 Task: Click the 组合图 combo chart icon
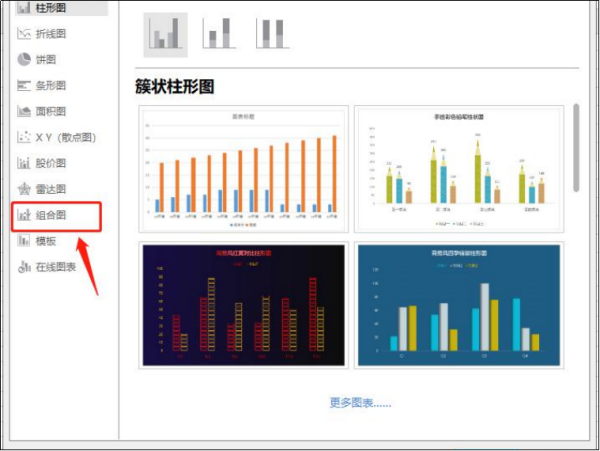pyautogui.click(x=24, y=215)
